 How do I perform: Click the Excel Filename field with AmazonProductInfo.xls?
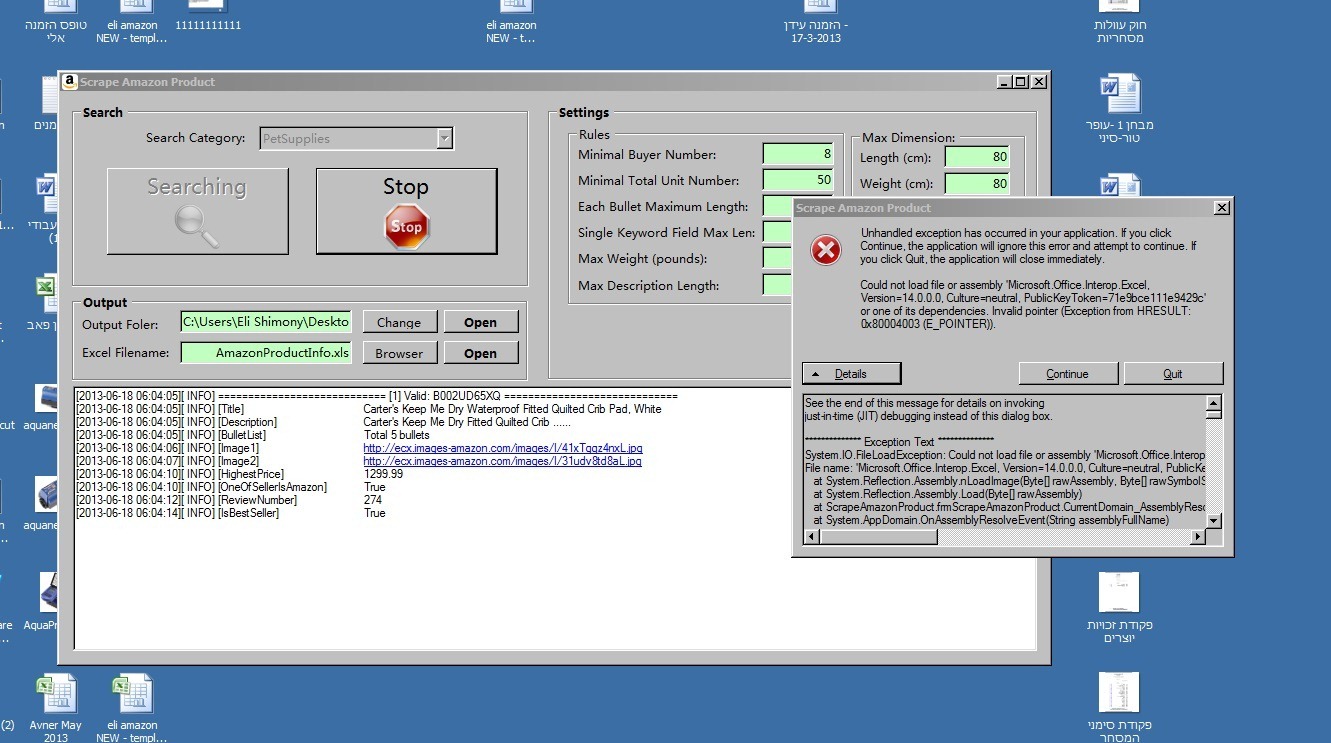click(x=266, y=353)
